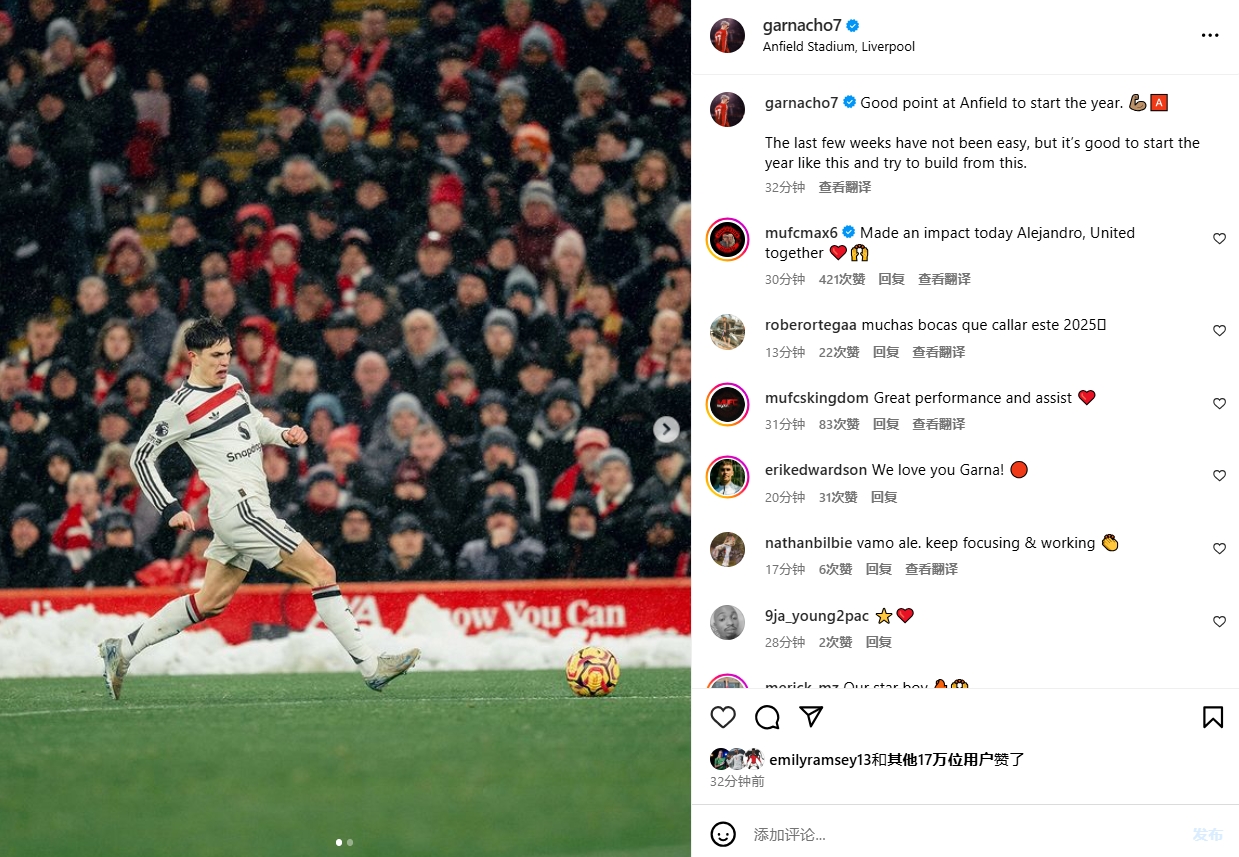Open emoji picker in comment box

[723, 834]
